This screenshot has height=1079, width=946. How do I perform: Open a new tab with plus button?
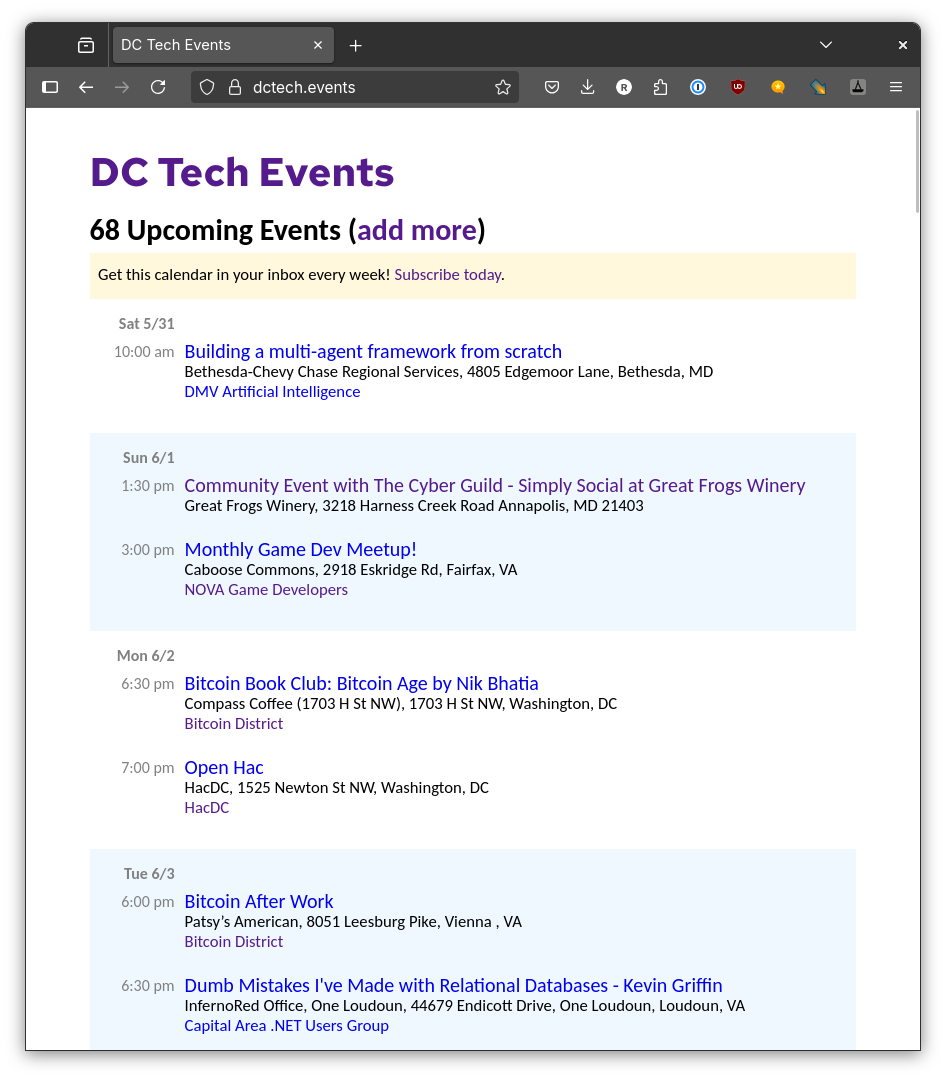[355, 45]
